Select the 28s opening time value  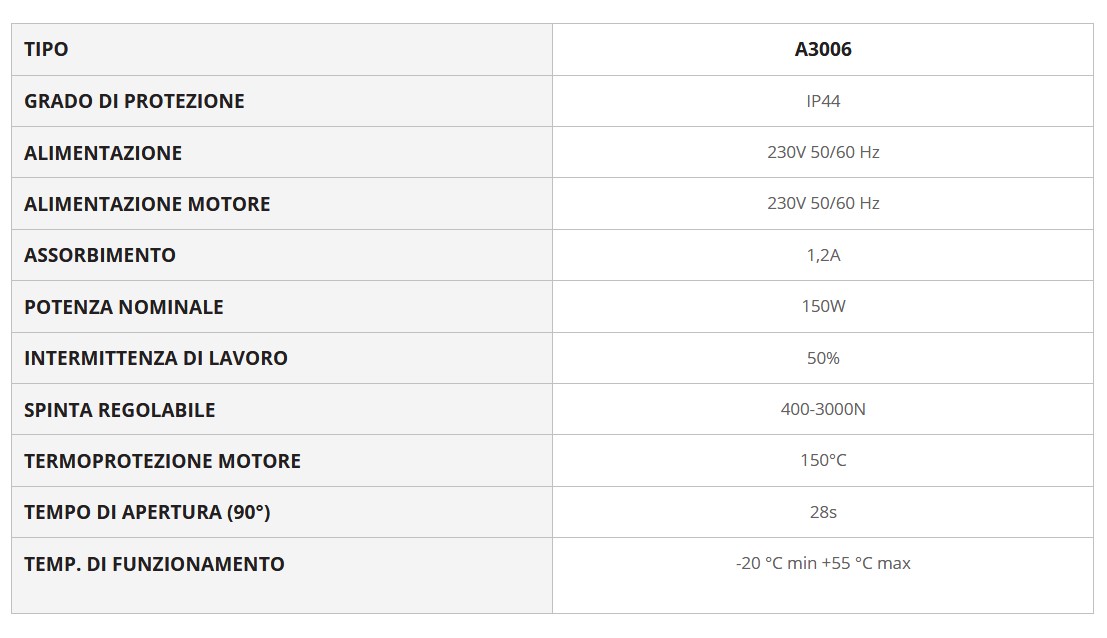[x=822, y=512]
